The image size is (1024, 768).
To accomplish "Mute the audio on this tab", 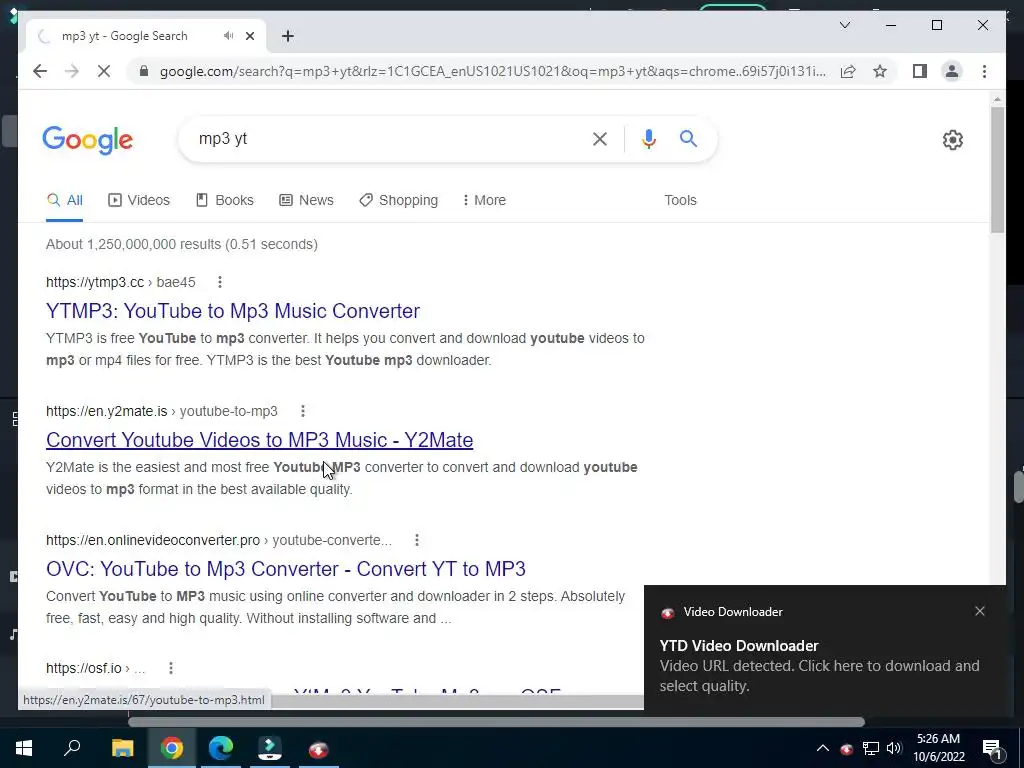I will (228, 36).
